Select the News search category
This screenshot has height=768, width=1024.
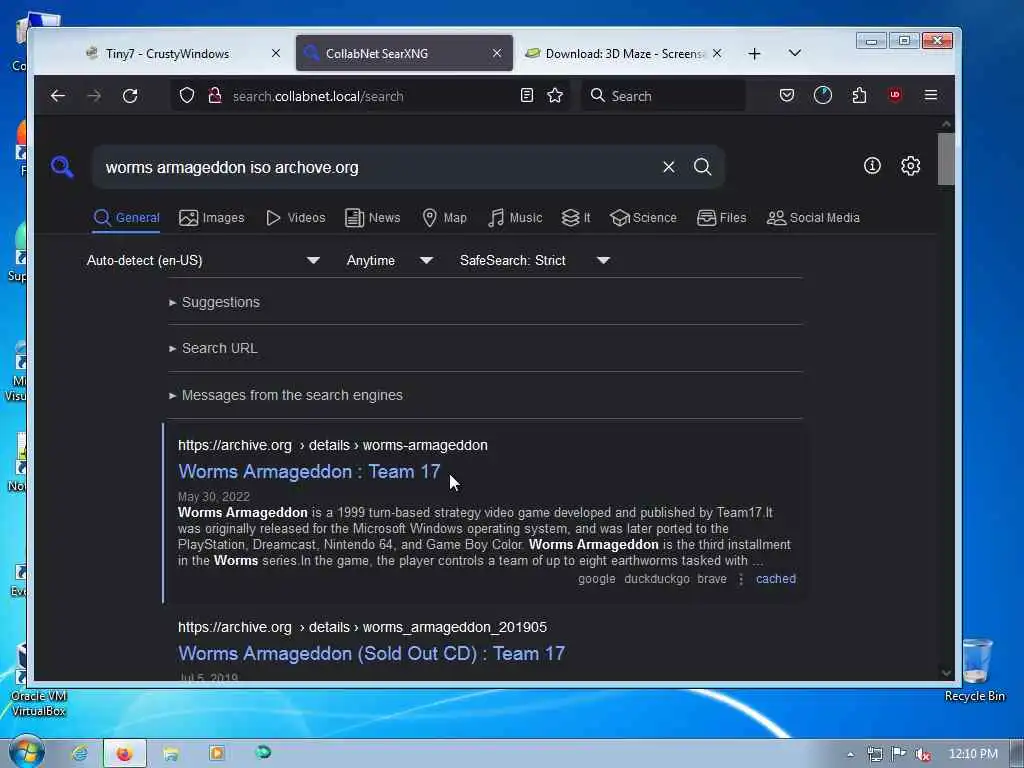tap(372, 217)
